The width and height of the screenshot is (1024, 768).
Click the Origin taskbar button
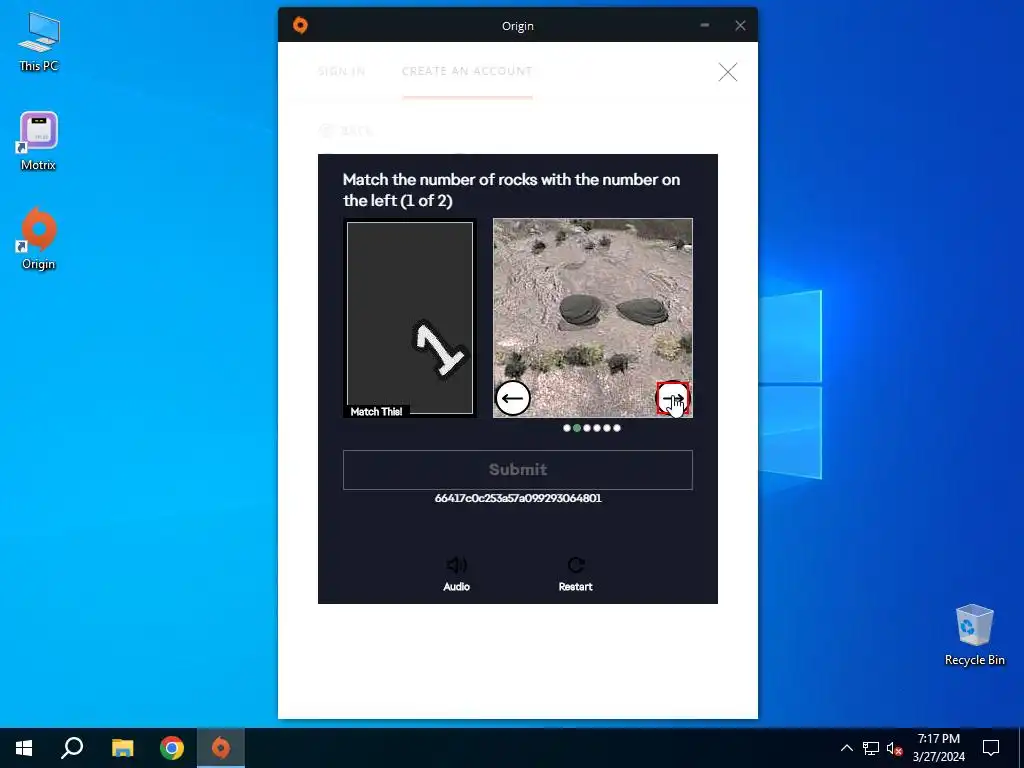pyautogui.click(x=221, y=748)
